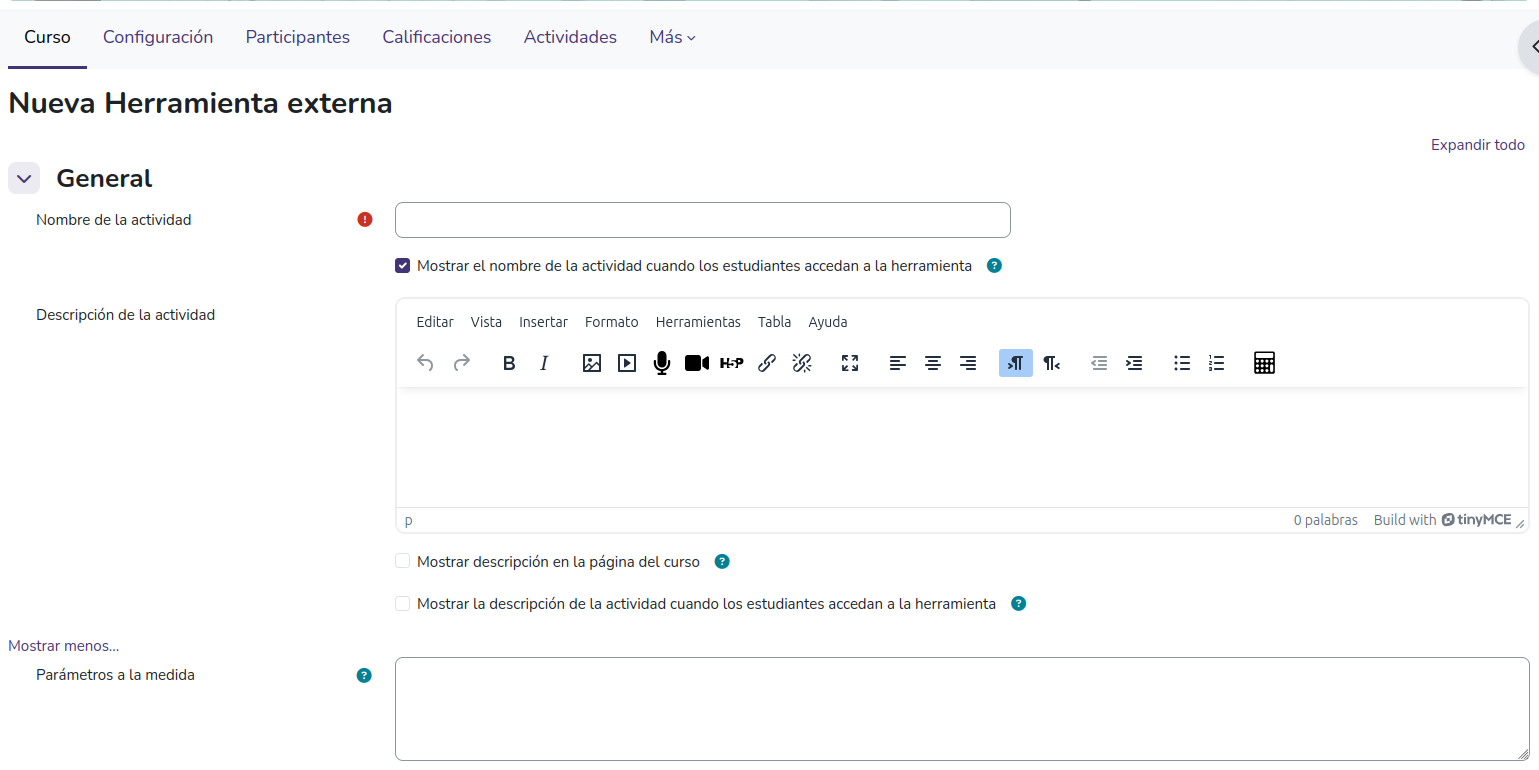Toggle bold formatting in editor
The height and width of the screenshot is (770, 1539).
[x=509, y=363]
